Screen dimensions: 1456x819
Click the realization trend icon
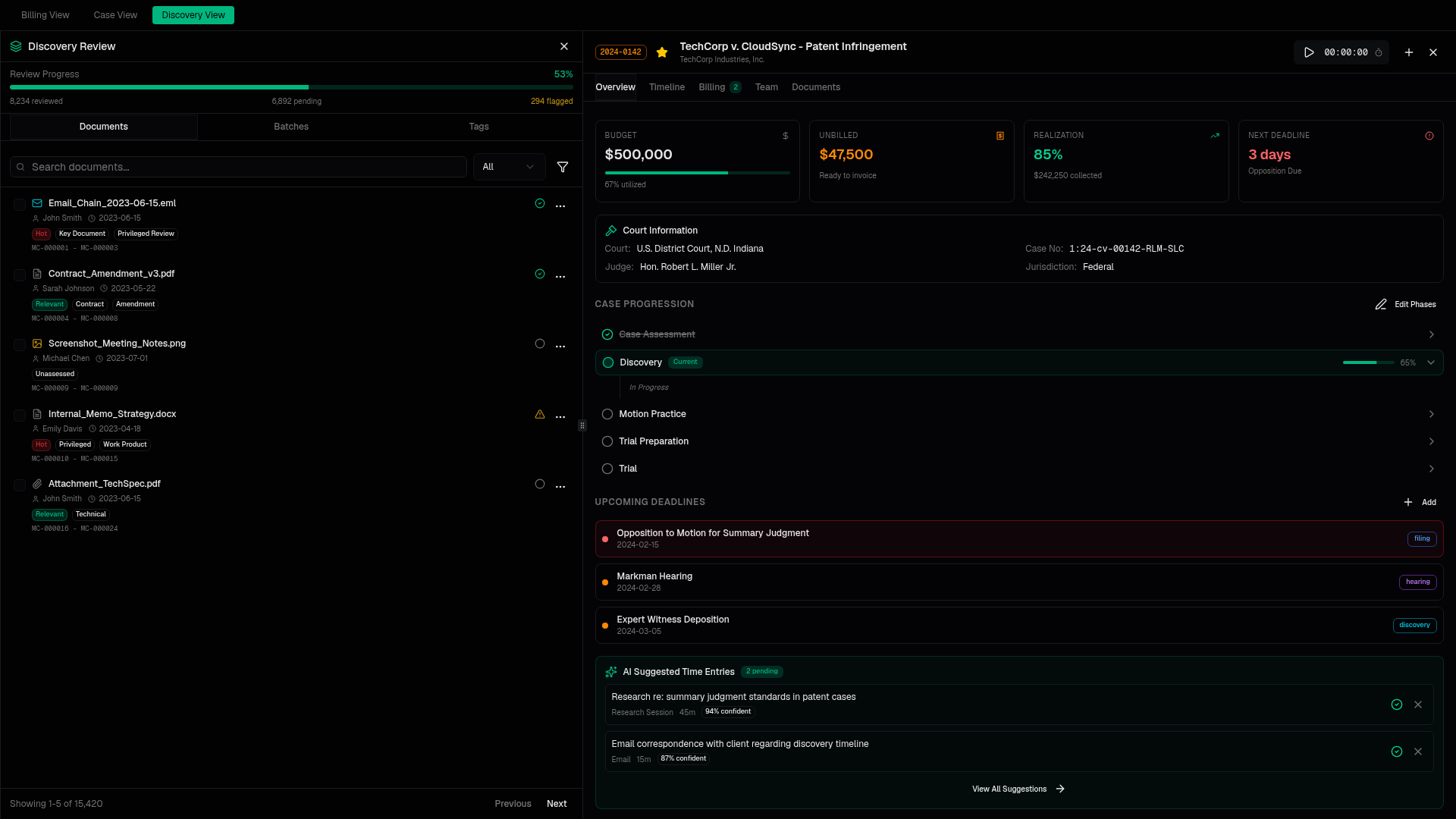pos(1215,136)
